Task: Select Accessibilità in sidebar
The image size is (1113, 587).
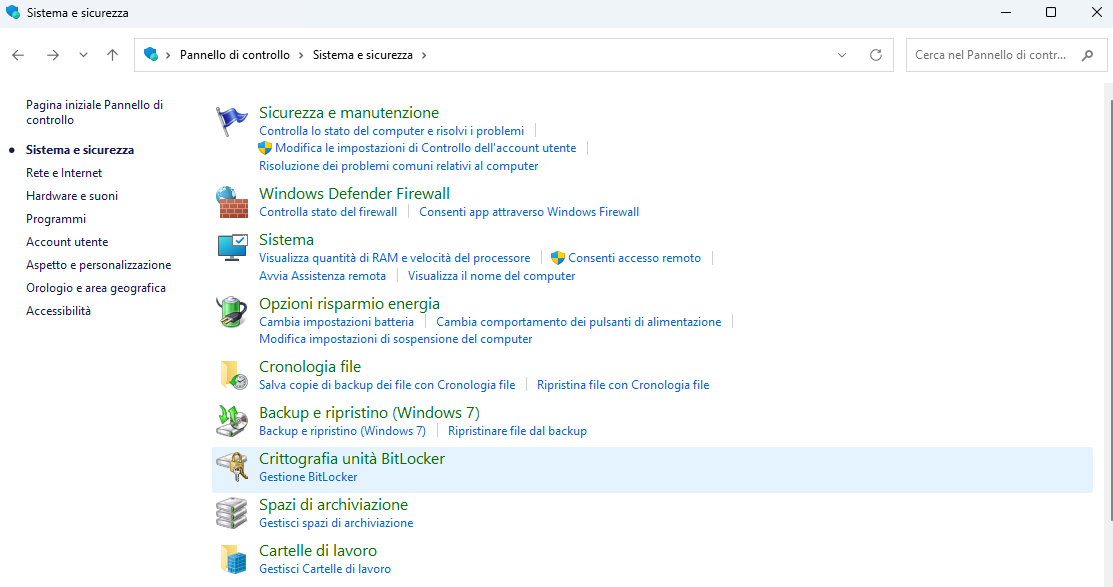Action: 58,311
